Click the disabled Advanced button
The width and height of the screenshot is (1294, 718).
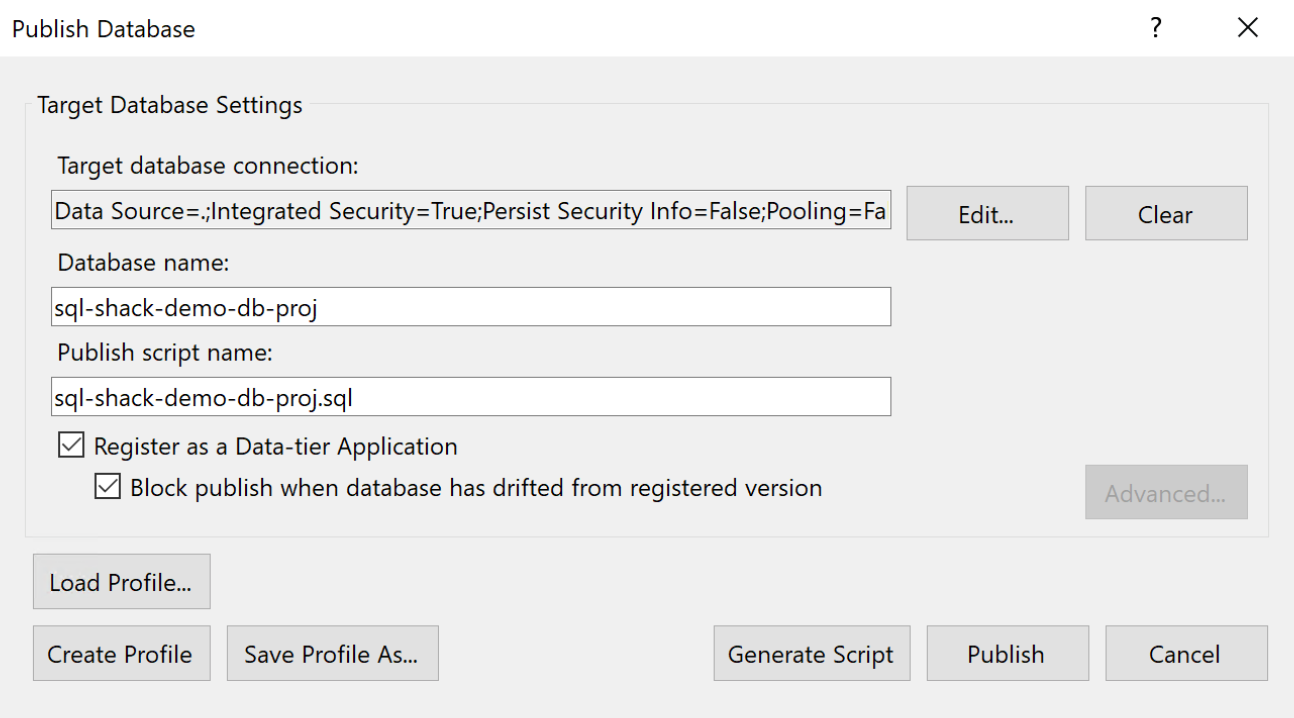coord(1166,492)
